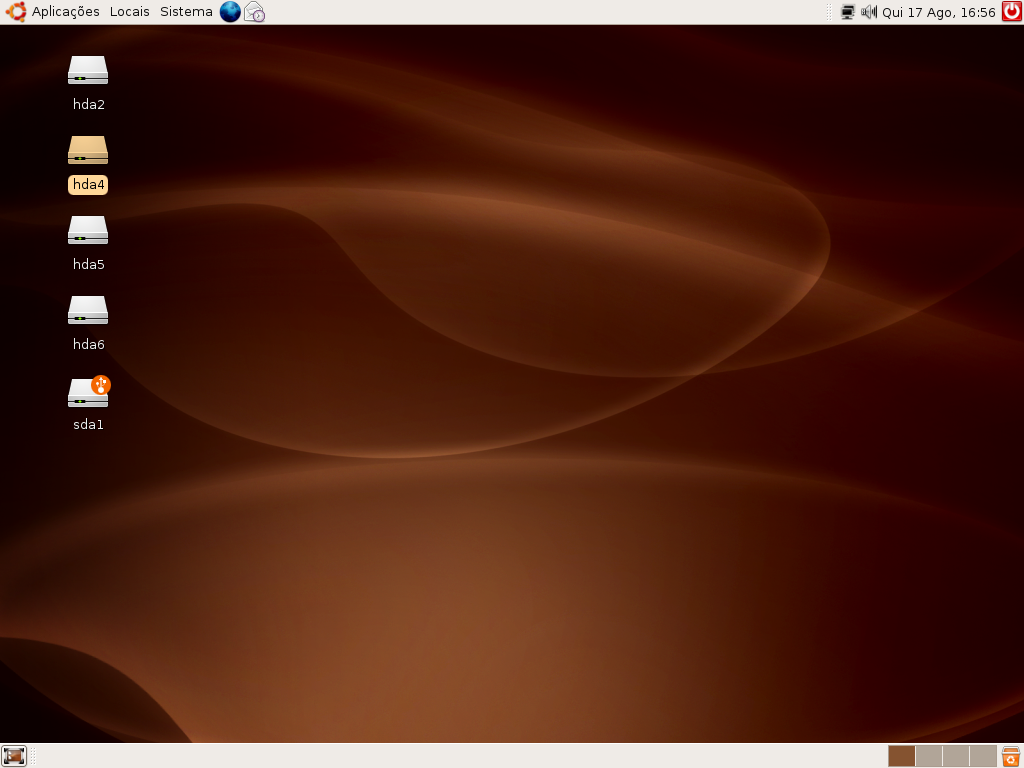Open the trash icon in bottom panel
This screenshot has width=1024, height=768.
tap(1011, 756)
